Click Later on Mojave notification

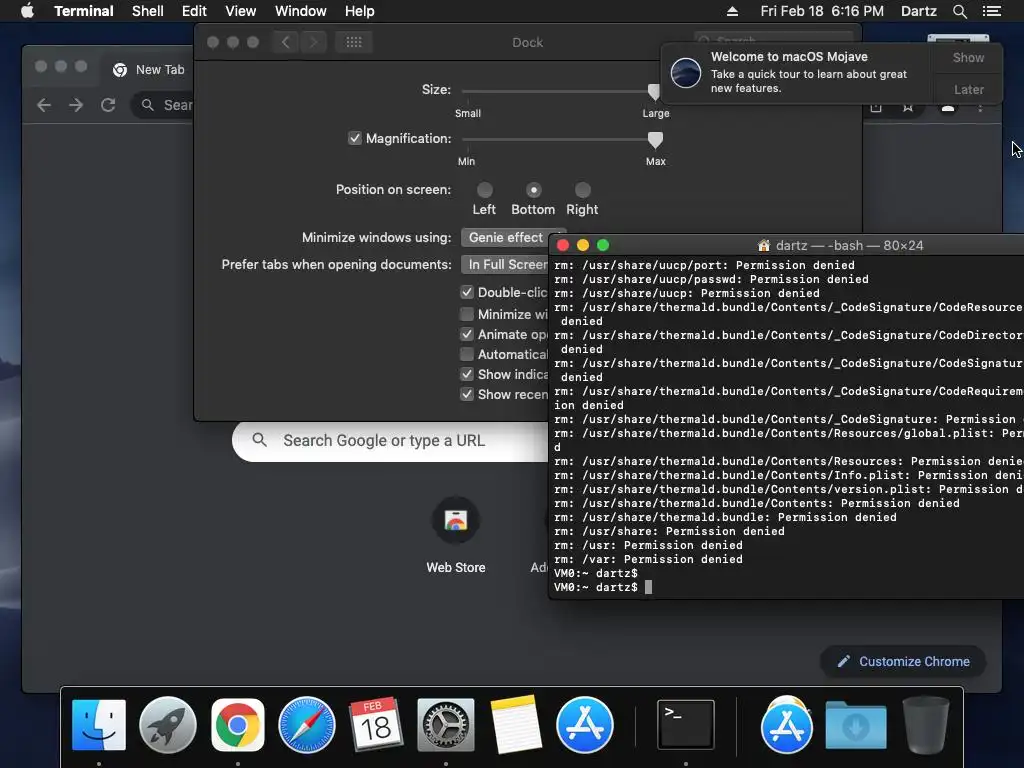pyautogui.click(x=968, y=89)
